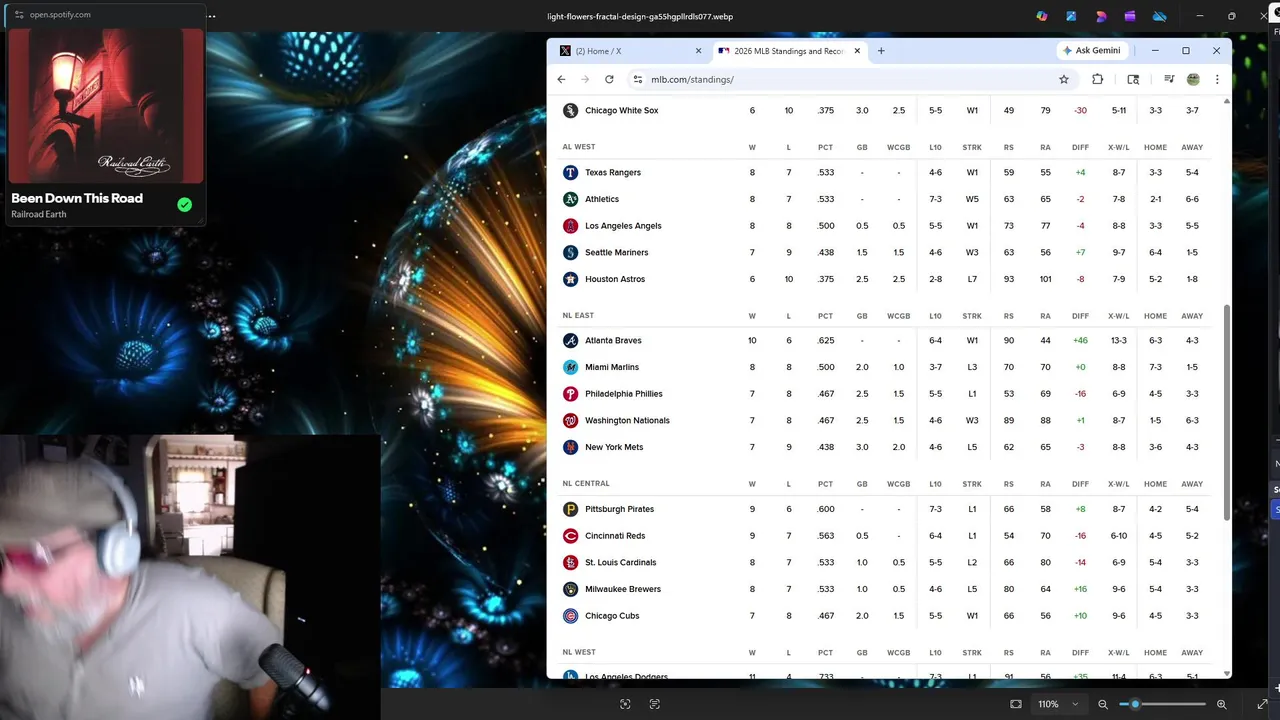
Task: Reload the mlb.com standings page
Action: click(609, 79)
